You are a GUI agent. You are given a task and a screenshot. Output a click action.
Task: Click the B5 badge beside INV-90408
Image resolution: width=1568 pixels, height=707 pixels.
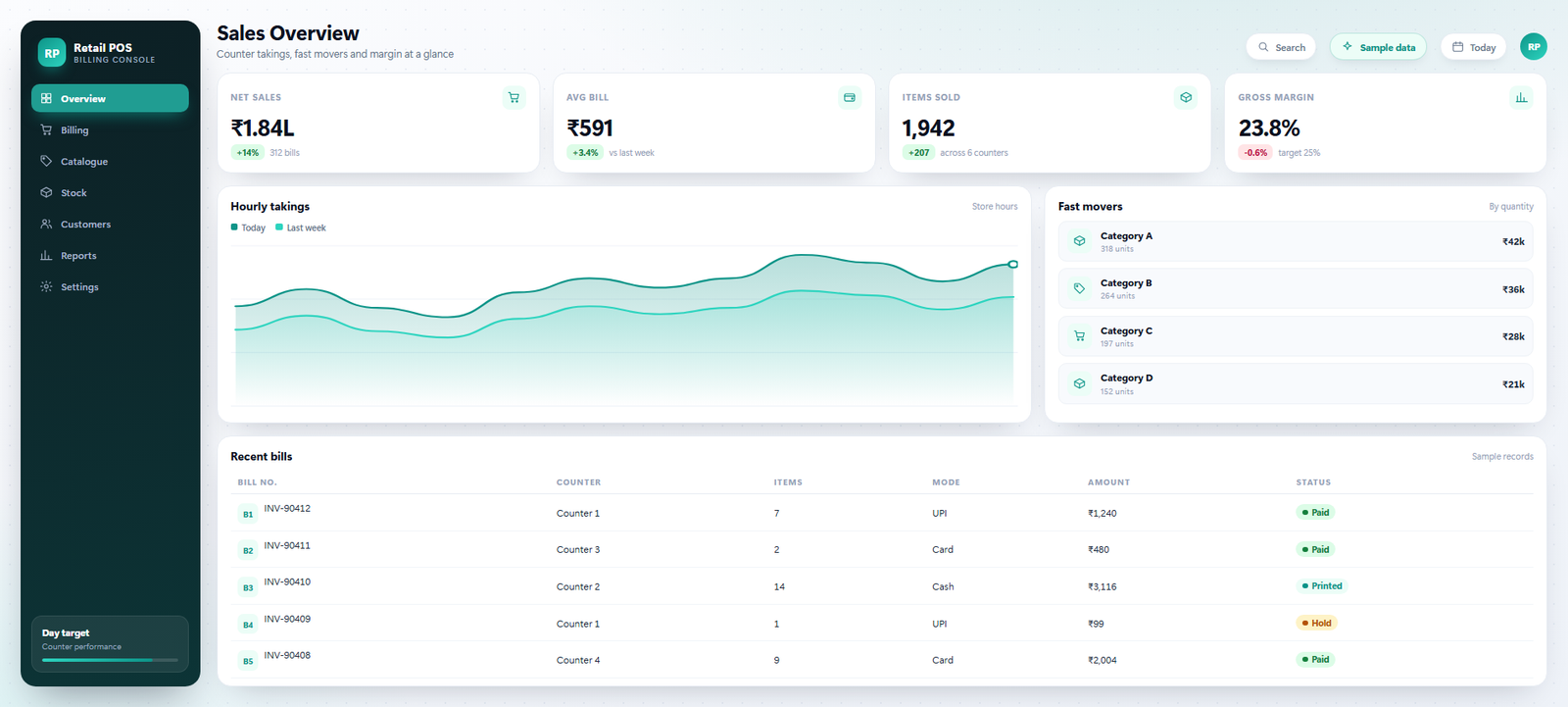tap(248, 661)
